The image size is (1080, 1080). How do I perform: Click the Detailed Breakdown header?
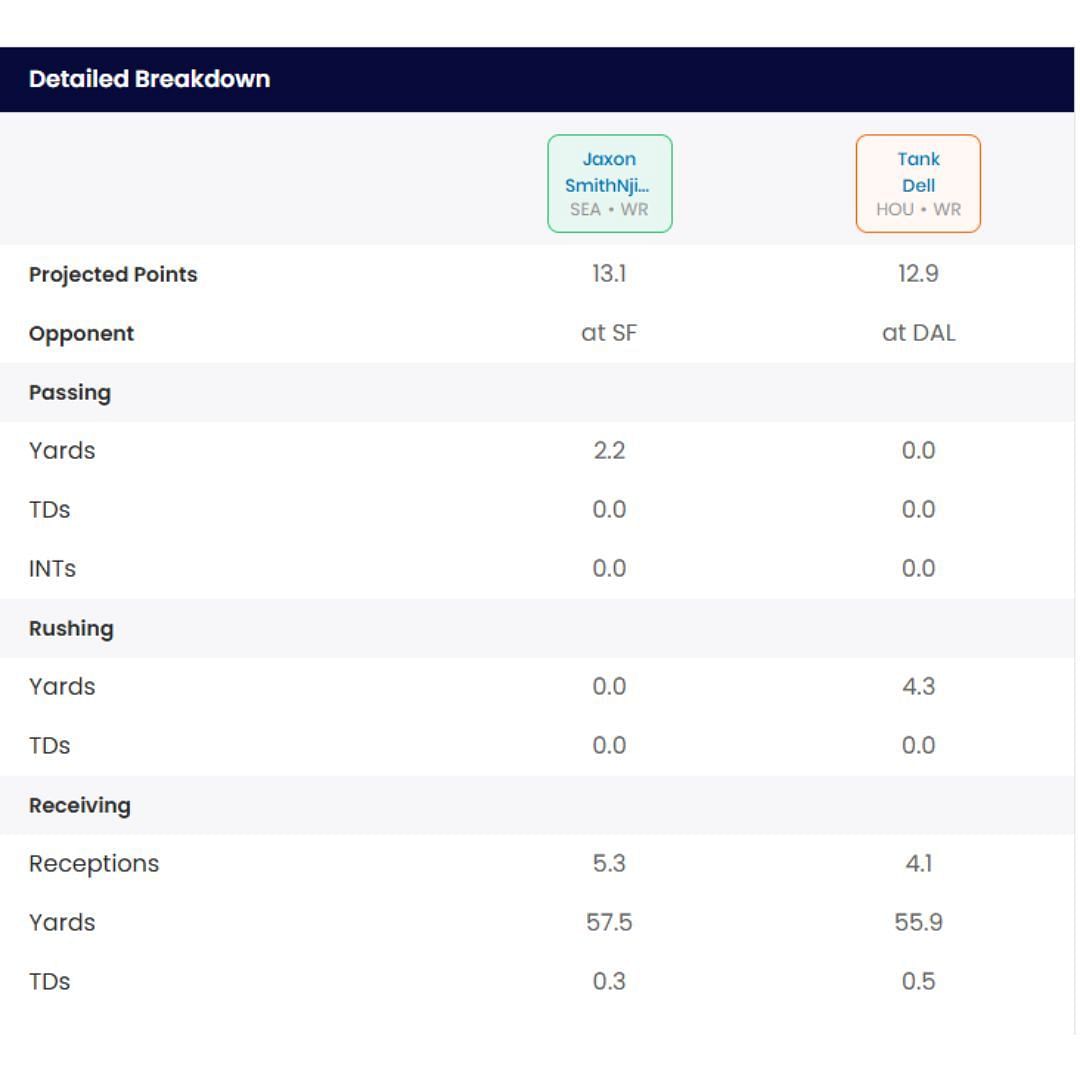tap(150, 79)
